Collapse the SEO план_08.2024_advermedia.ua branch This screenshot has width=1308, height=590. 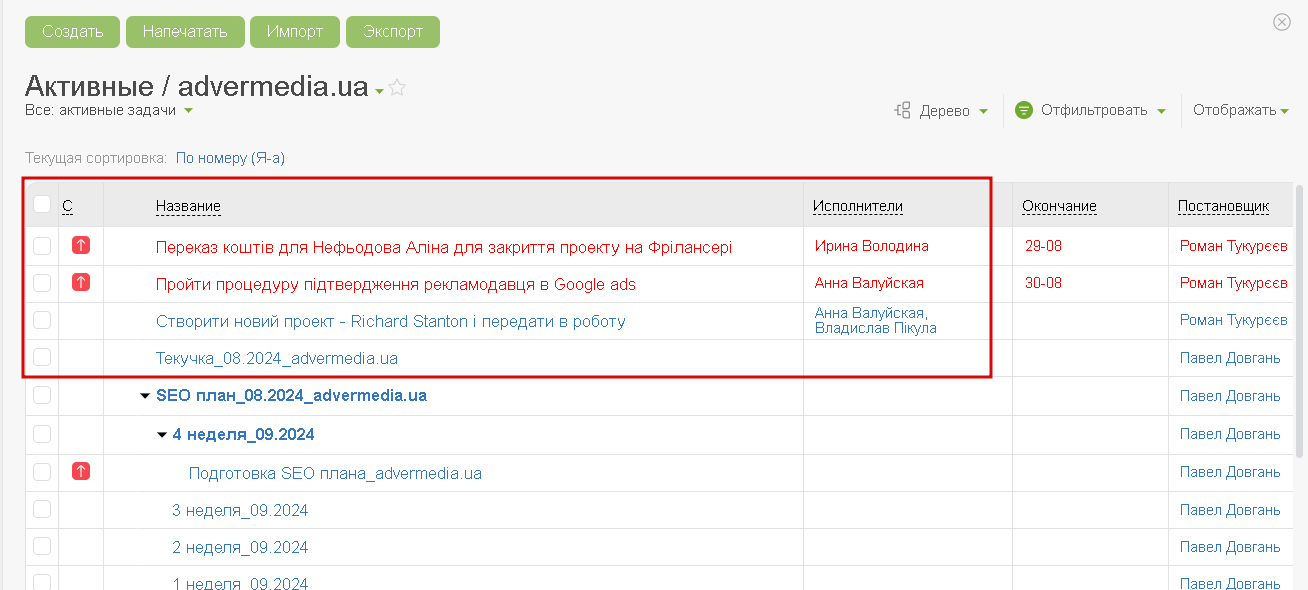[x=145, y=396]
